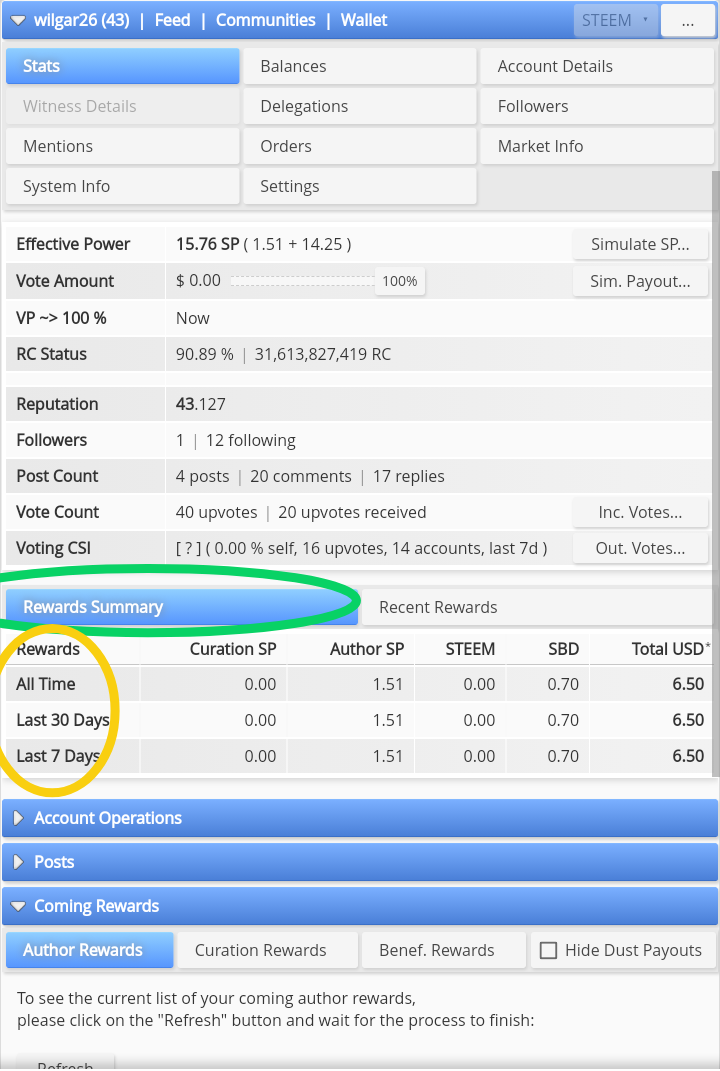Switch to the Orders tab
Viewport: 720px width, 1071px height.
coord(360,146)
